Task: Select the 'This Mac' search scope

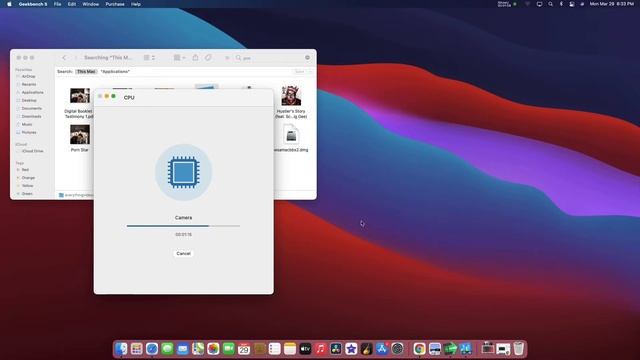Action: [86, 71]
